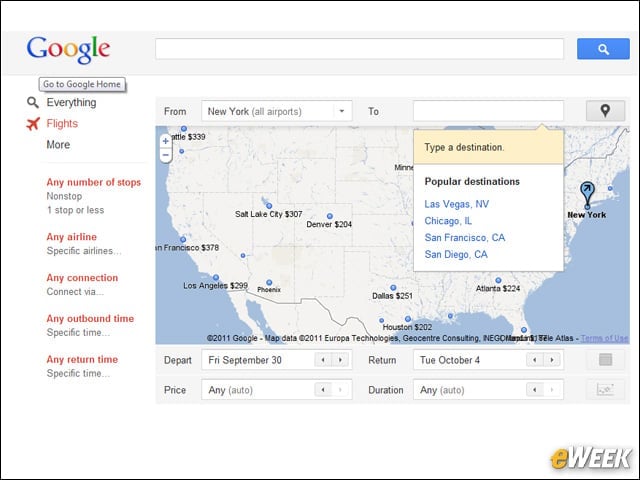
Task: Click the Duration Any (auto) field
Action: [x=488, y=390]
